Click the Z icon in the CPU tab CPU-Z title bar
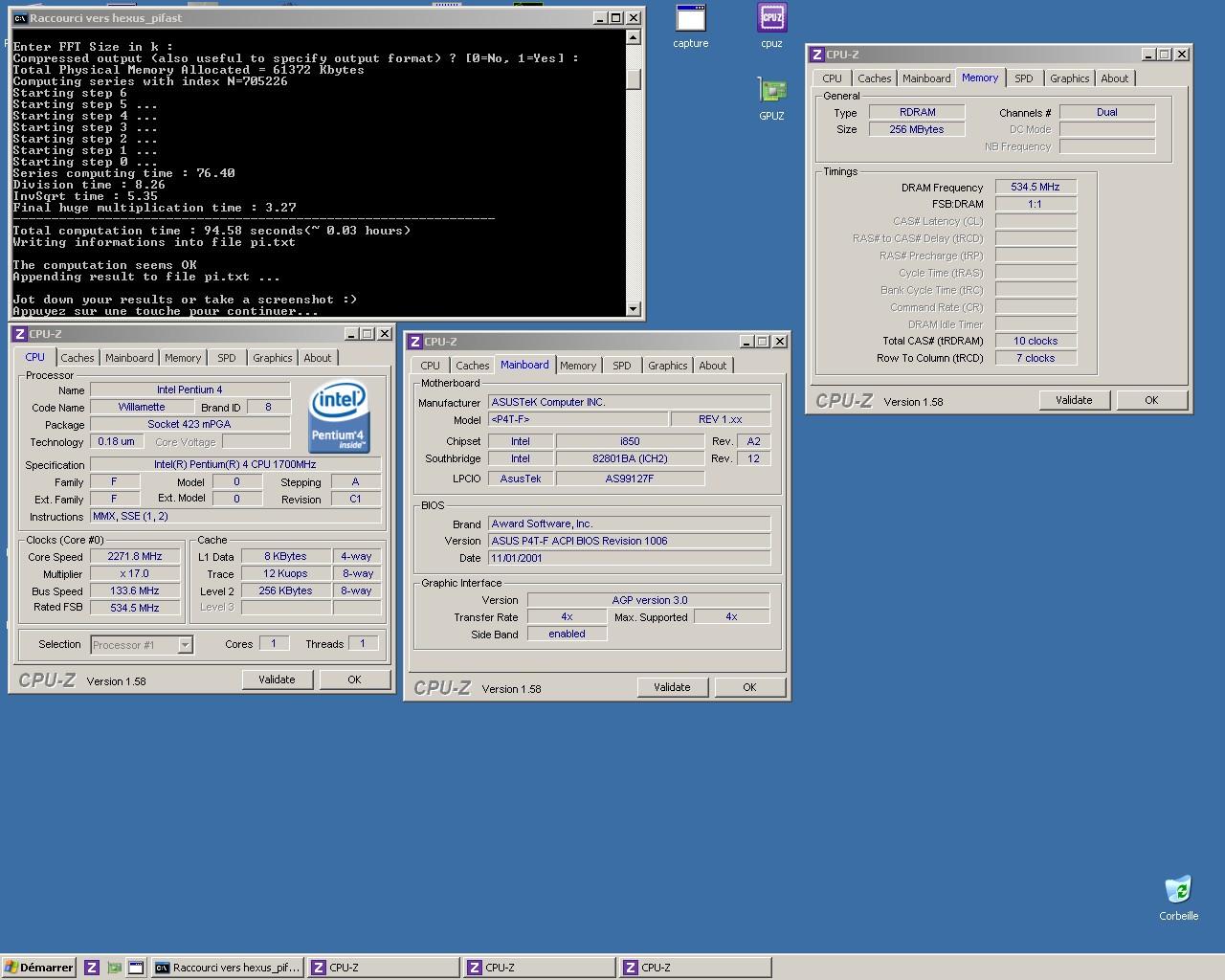This screenshot has width=1225, height=980. click(x=20, y=334)
